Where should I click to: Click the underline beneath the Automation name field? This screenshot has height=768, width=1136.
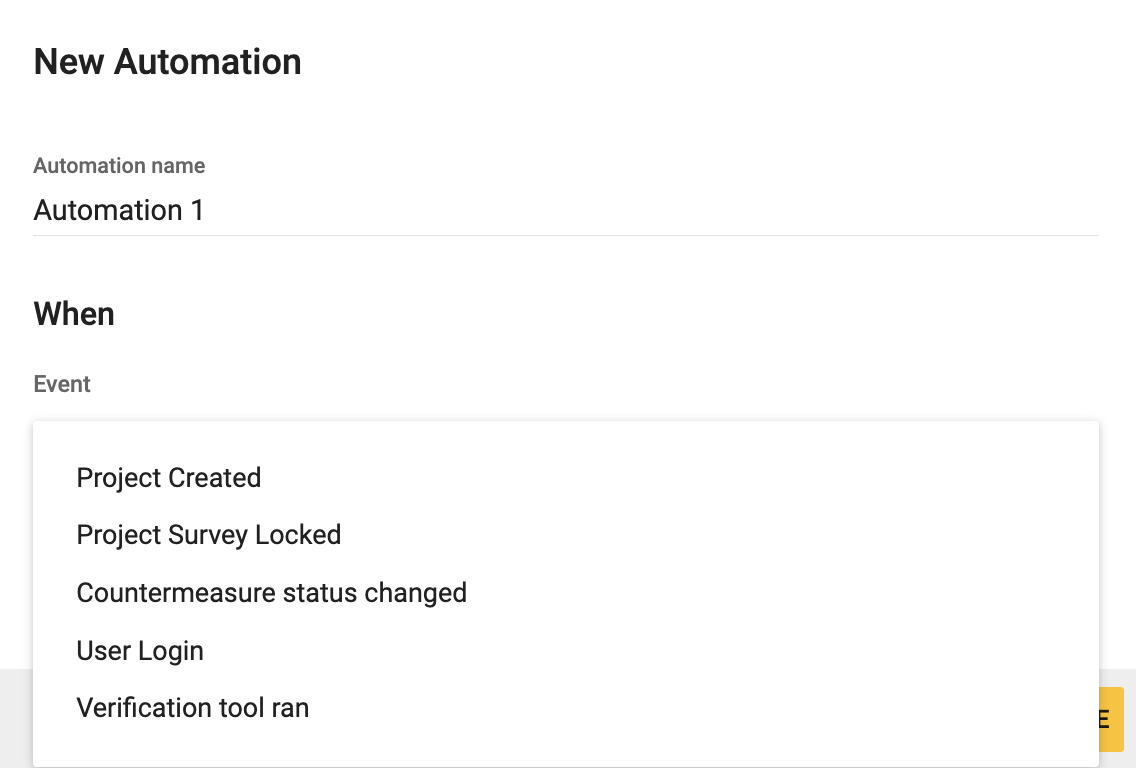[x=565, y=236]
